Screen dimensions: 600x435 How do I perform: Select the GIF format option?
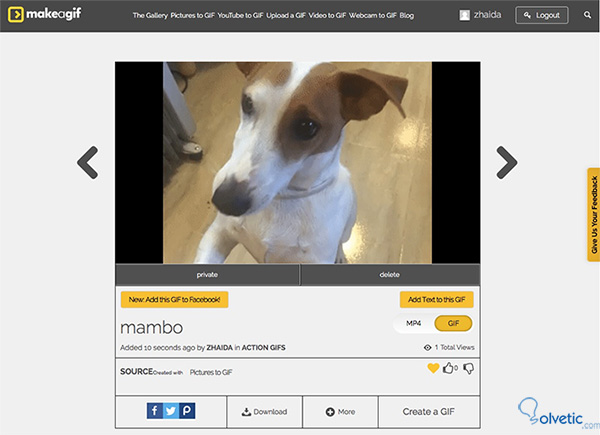pyautogui.click(x=453, y=323)
